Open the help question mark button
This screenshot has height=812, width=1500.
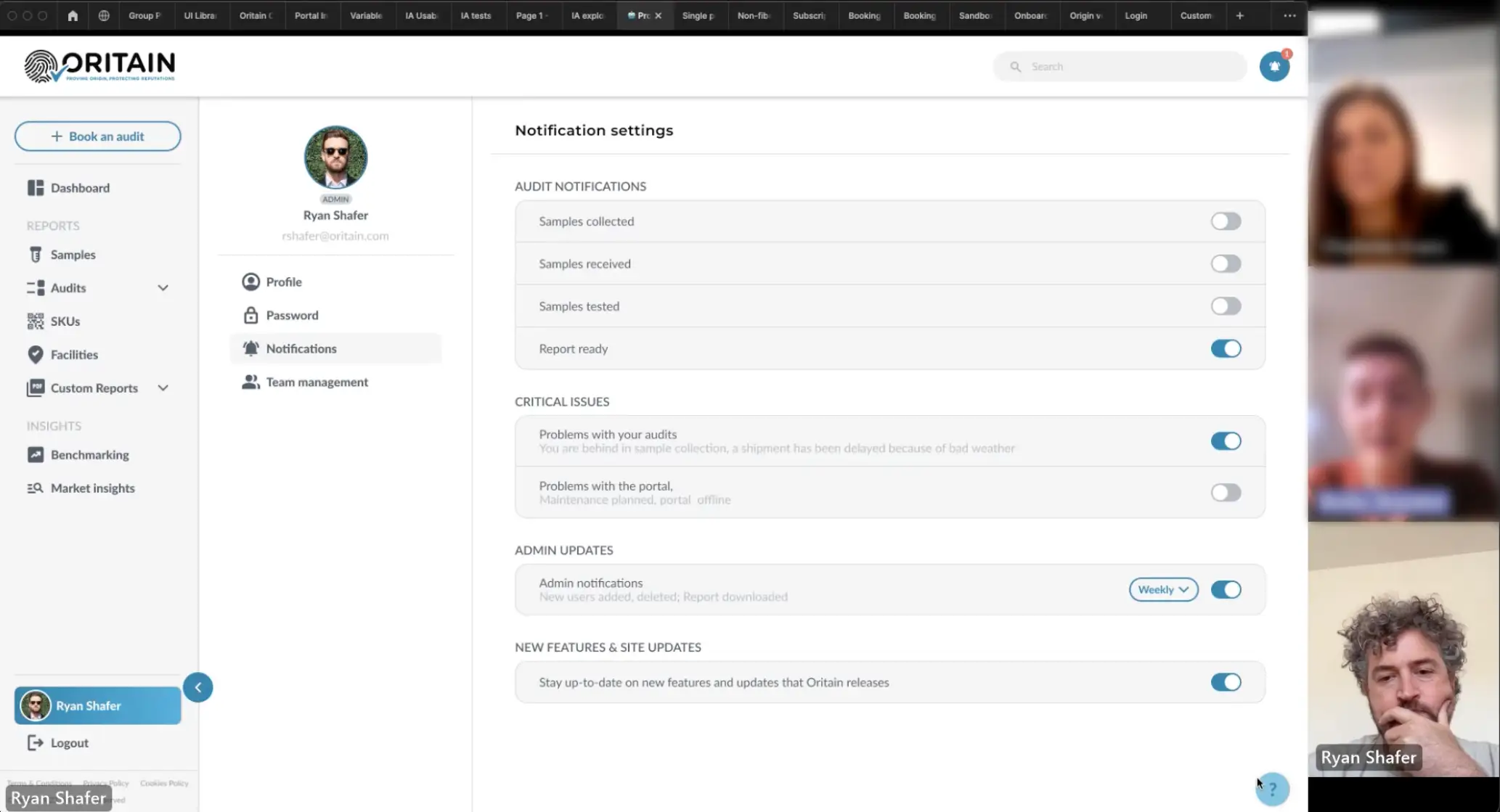[1272, 789]
